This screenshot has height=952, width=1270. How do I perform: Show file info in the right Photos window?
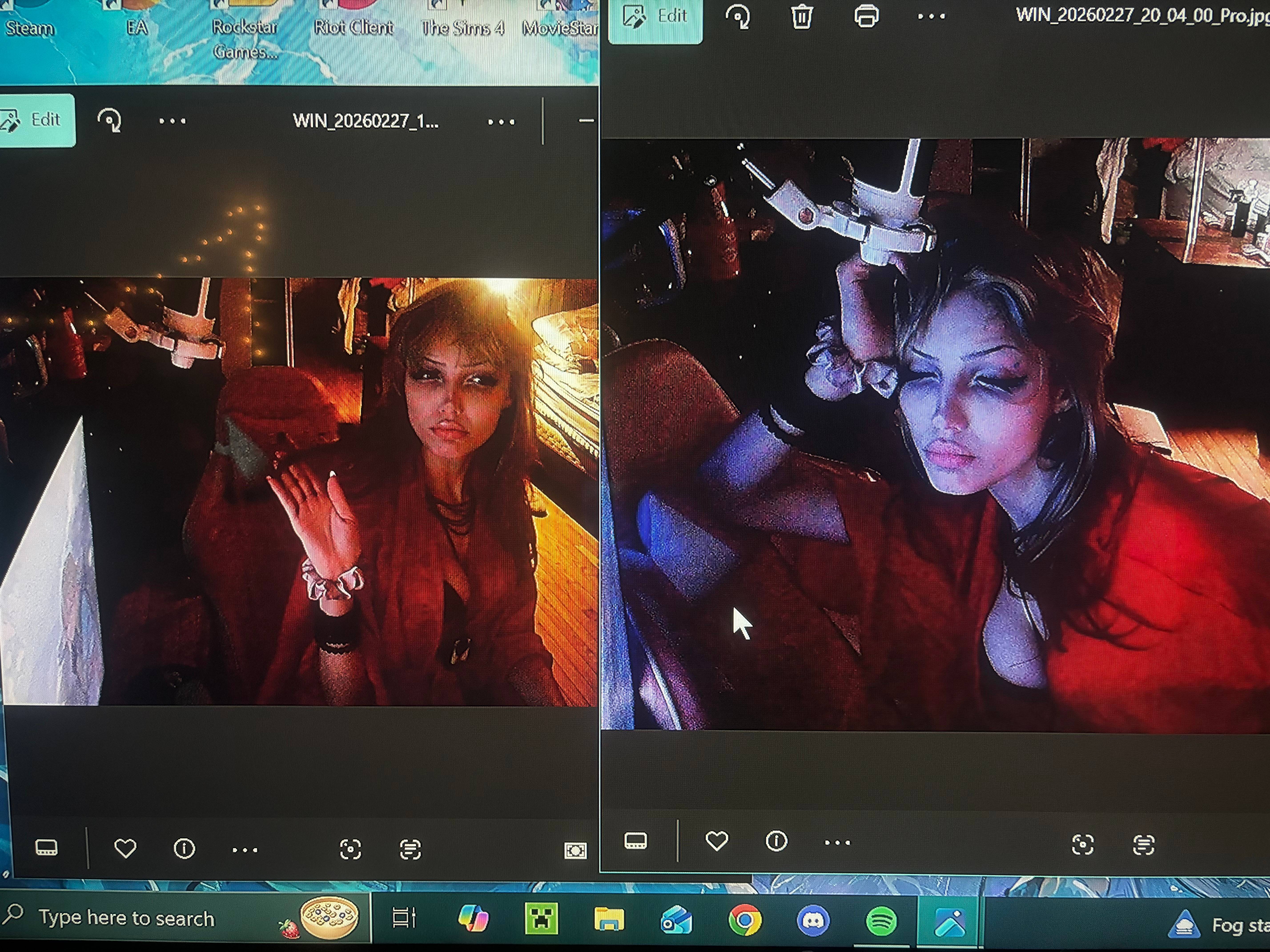coord(776,841)
